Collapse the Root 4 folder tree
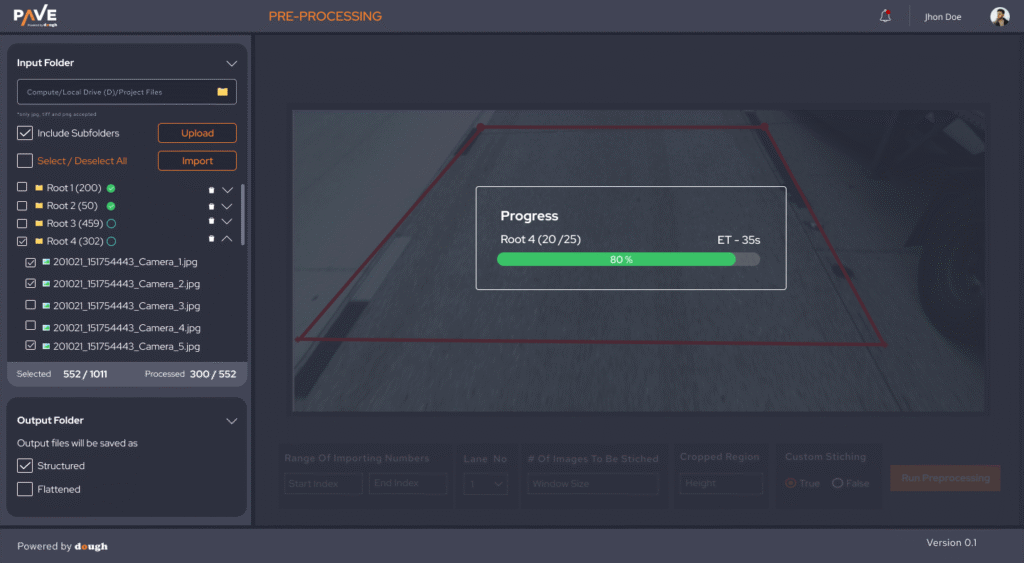This screenshot has height=563, width=1024. pyautogui.click(x=227, y=240)
